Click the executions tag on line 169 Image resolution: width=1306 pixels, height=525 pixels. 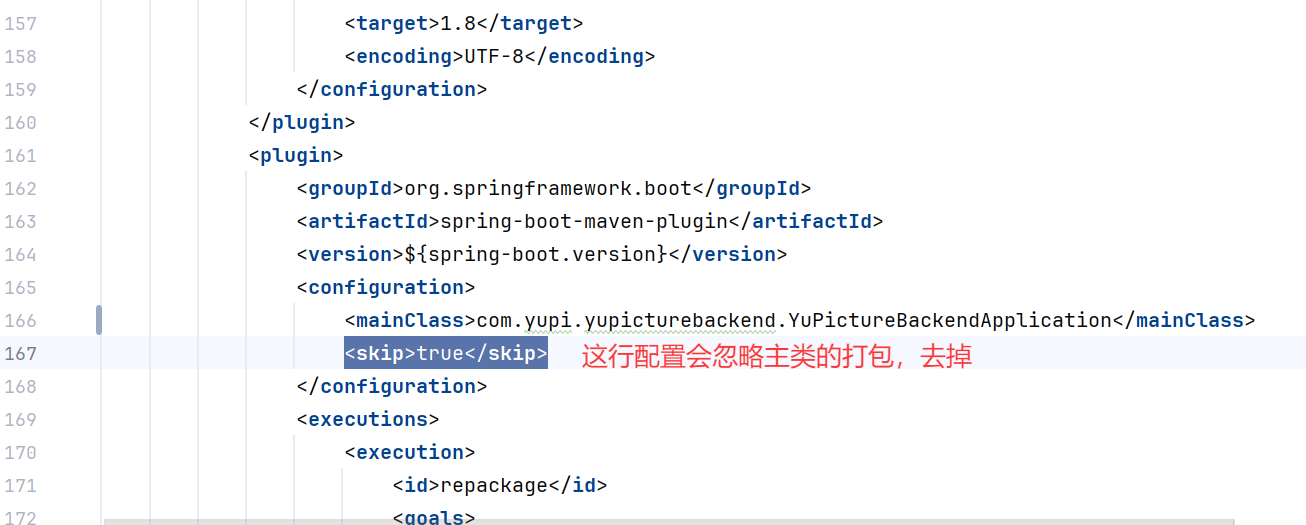tap(368, 420)
